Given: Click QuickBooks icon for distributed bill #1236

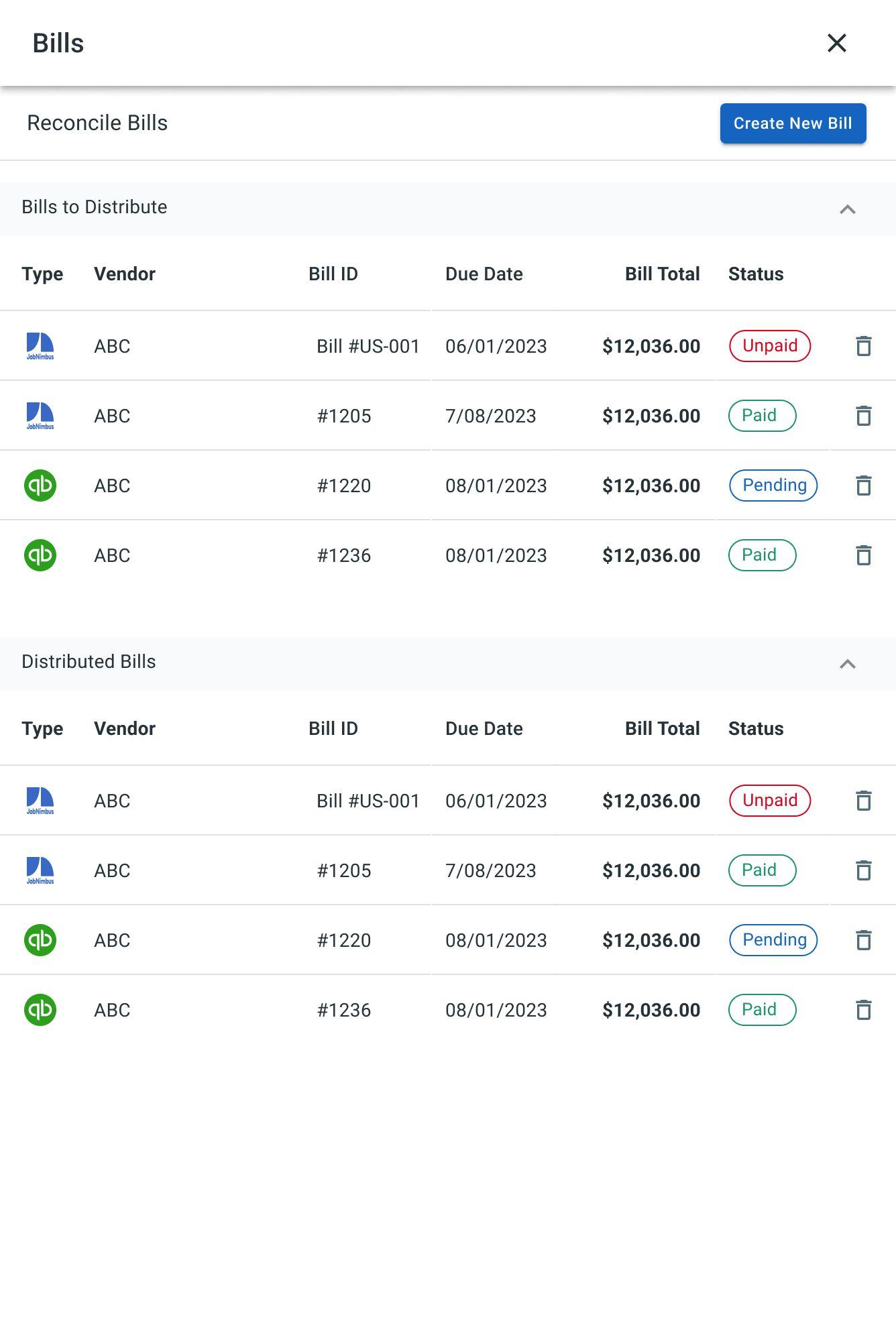Looking at the screenshot, I should click(40, 1010).
